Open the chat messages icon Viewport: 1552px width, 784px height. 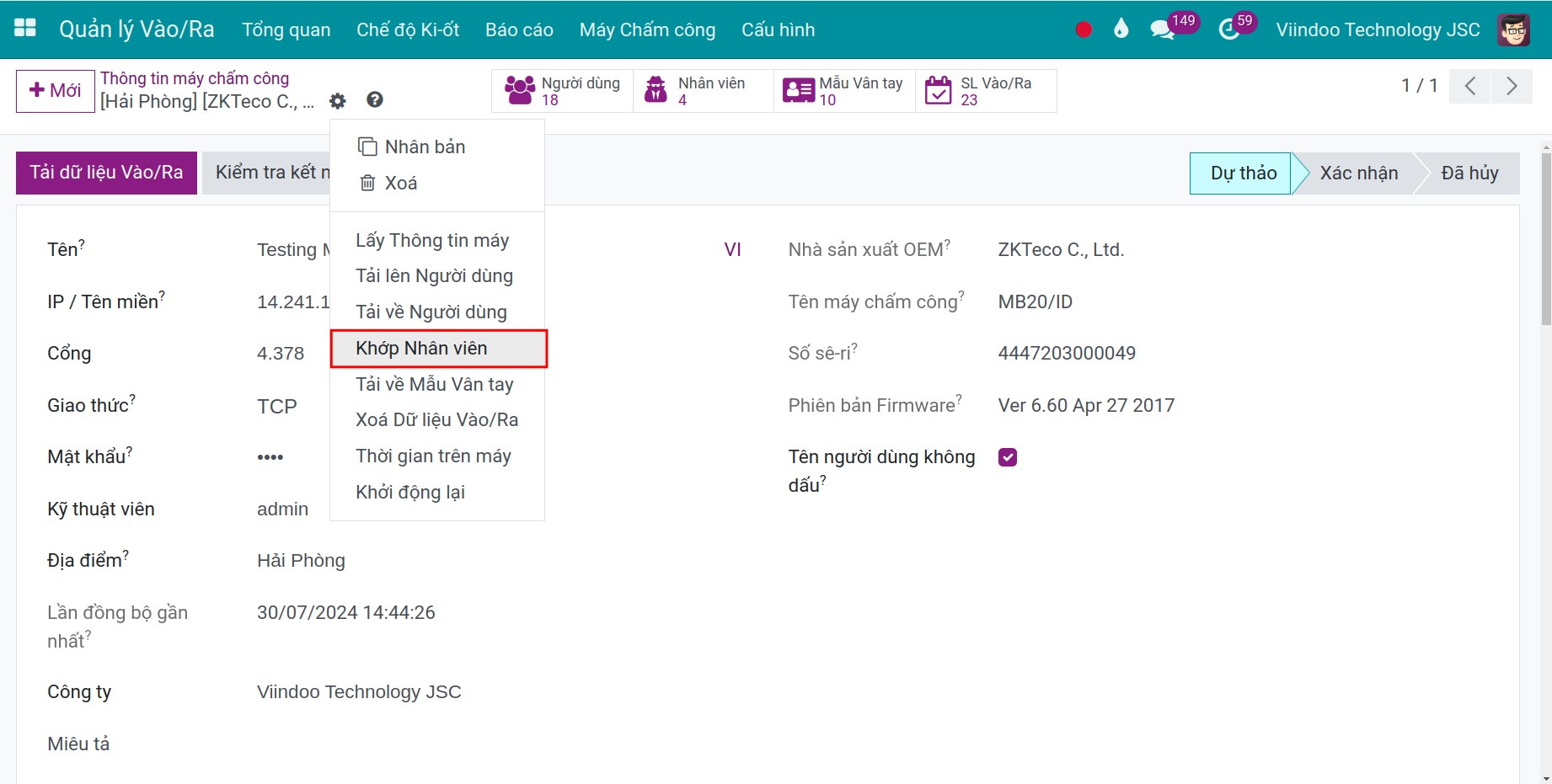pyautogui.click(x=1162, y=30)
